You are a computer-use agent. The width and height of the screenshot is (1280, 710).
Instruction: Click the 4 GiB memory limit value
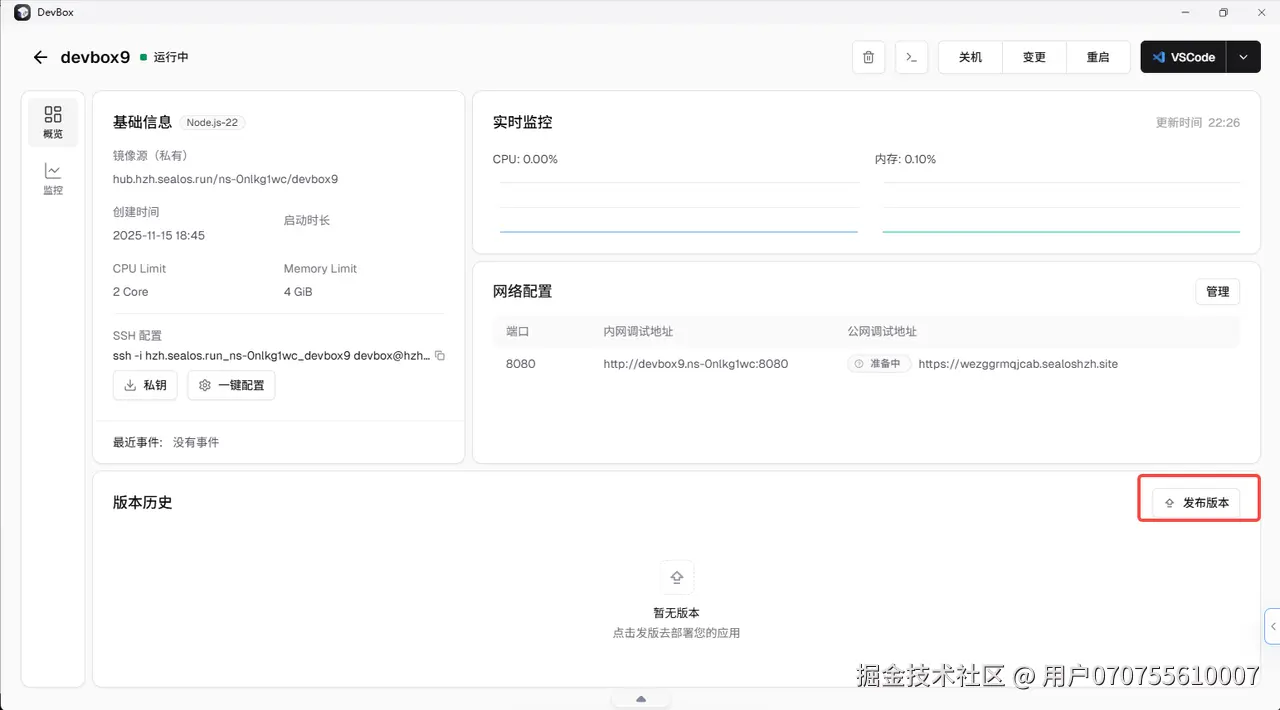pyautogui.click(x=298, y=292)
